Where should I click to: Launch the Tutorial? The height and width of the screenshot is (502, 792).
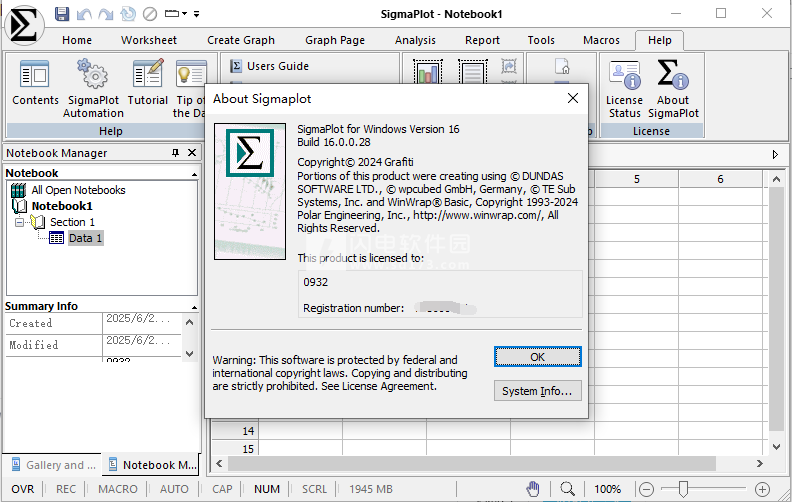click(148, 83)
